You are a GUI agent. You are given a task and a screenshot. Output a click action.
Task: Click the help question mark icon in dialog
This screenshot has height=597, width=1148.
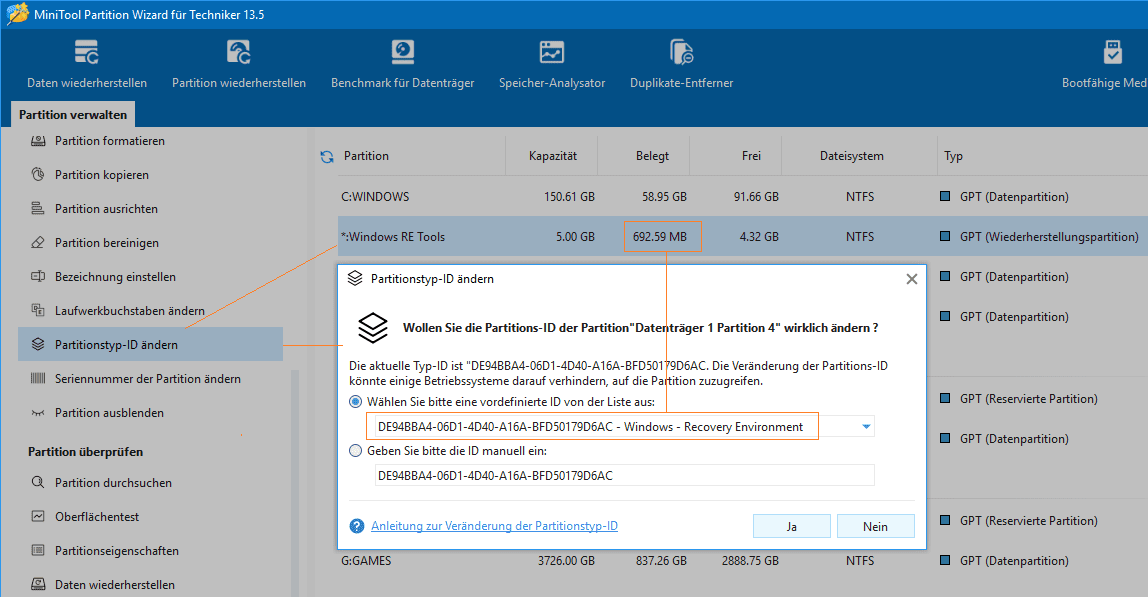point(357,526)
